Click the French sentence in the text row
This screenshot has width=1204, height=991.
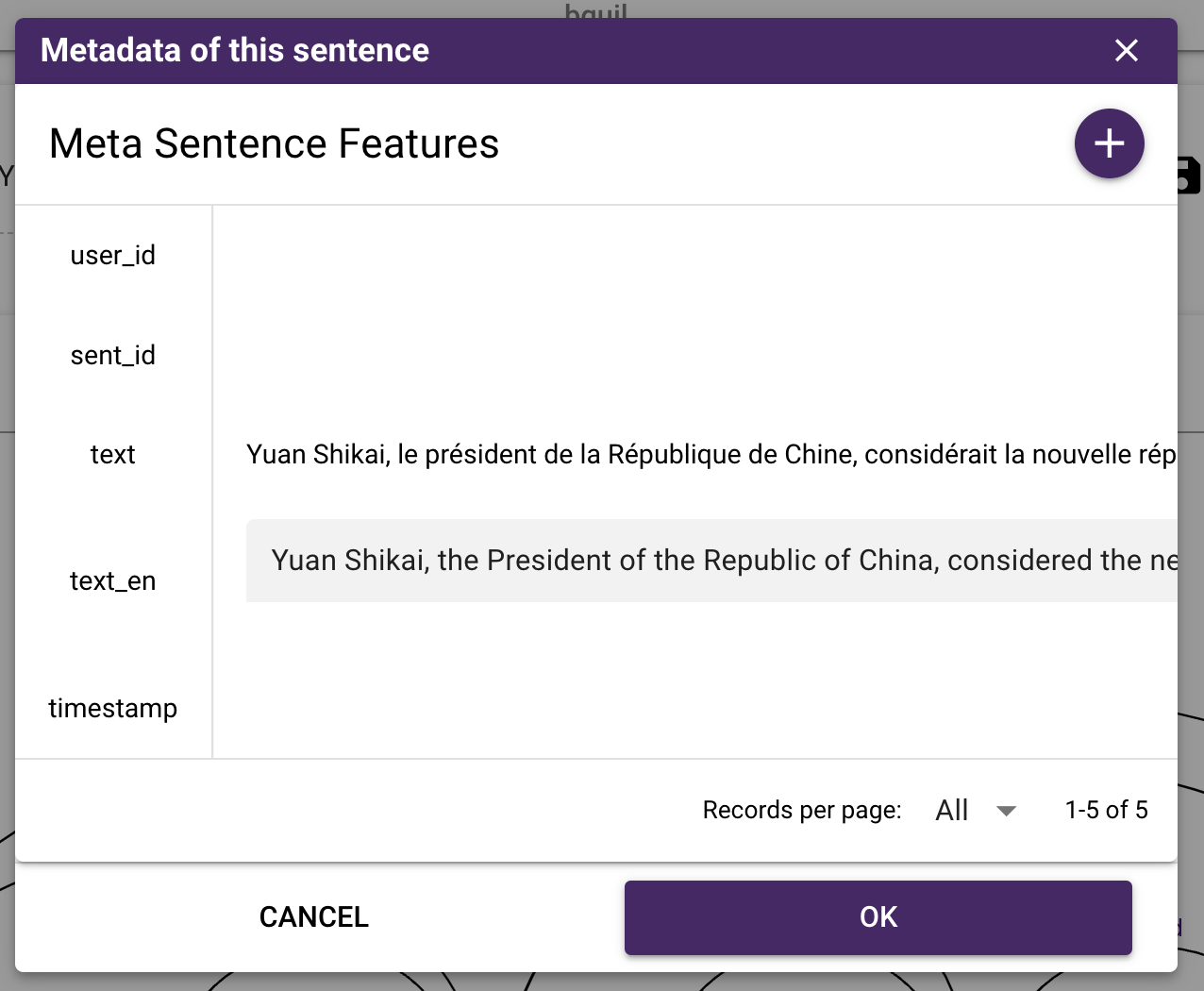(x=711, y=455)
